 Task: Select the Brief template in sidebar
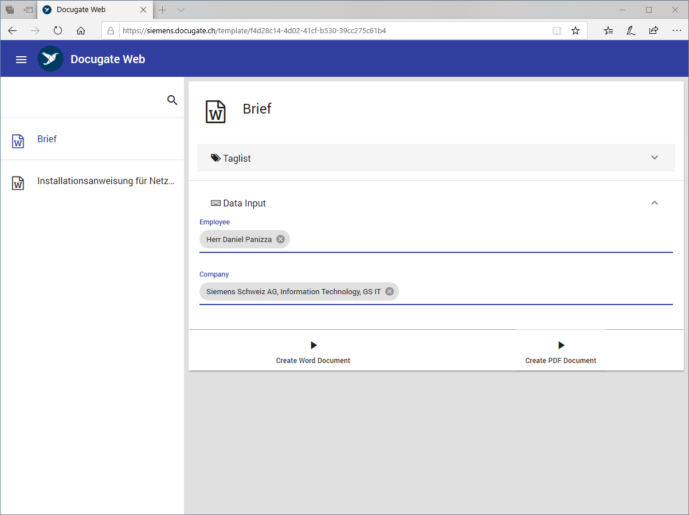pyautogui.click(x=92, y=139)
